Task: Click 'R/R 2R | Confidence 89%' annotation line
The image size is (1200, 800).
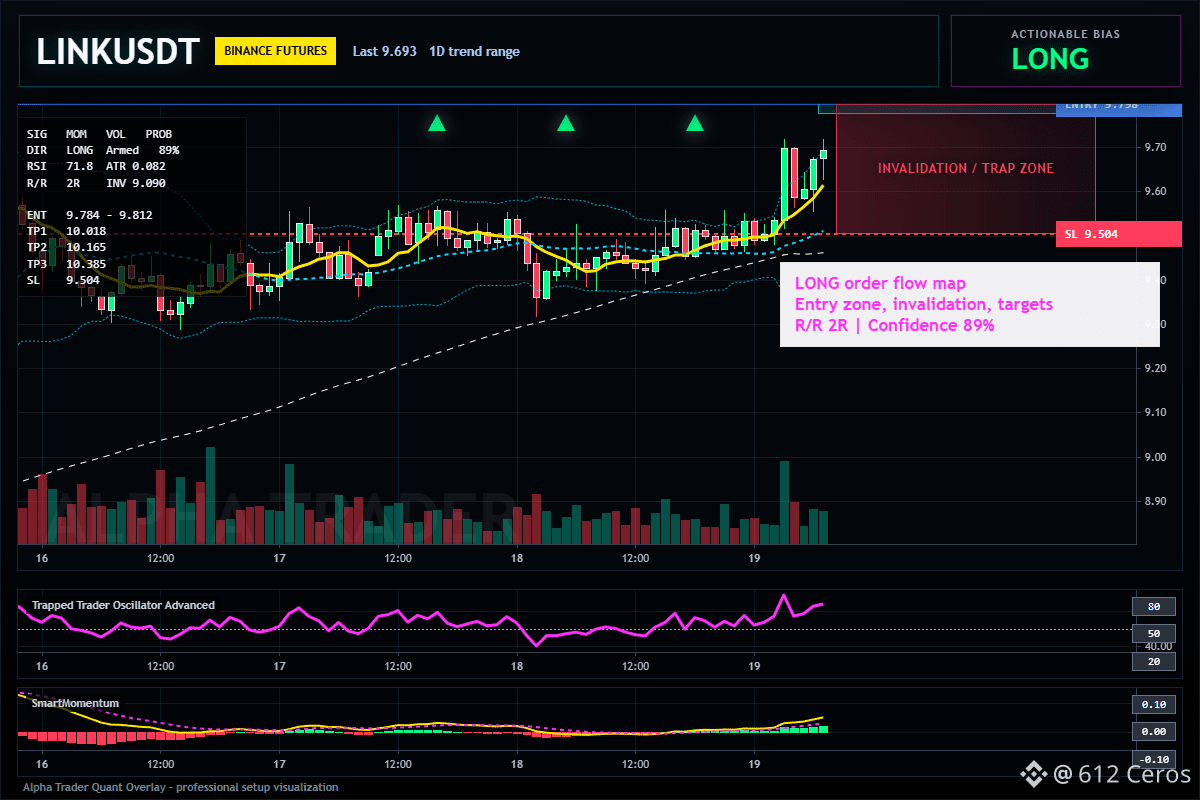Action: click(x=894, y=326)
